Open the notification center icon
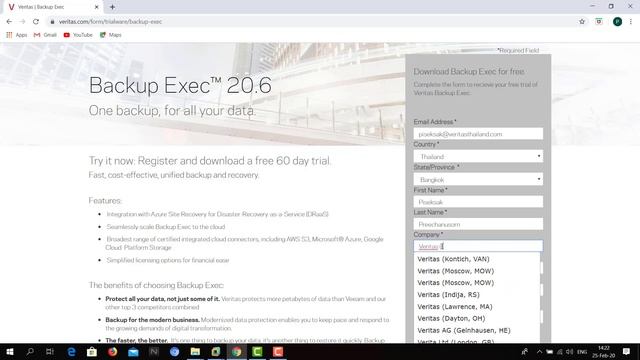 pos(626,351)
